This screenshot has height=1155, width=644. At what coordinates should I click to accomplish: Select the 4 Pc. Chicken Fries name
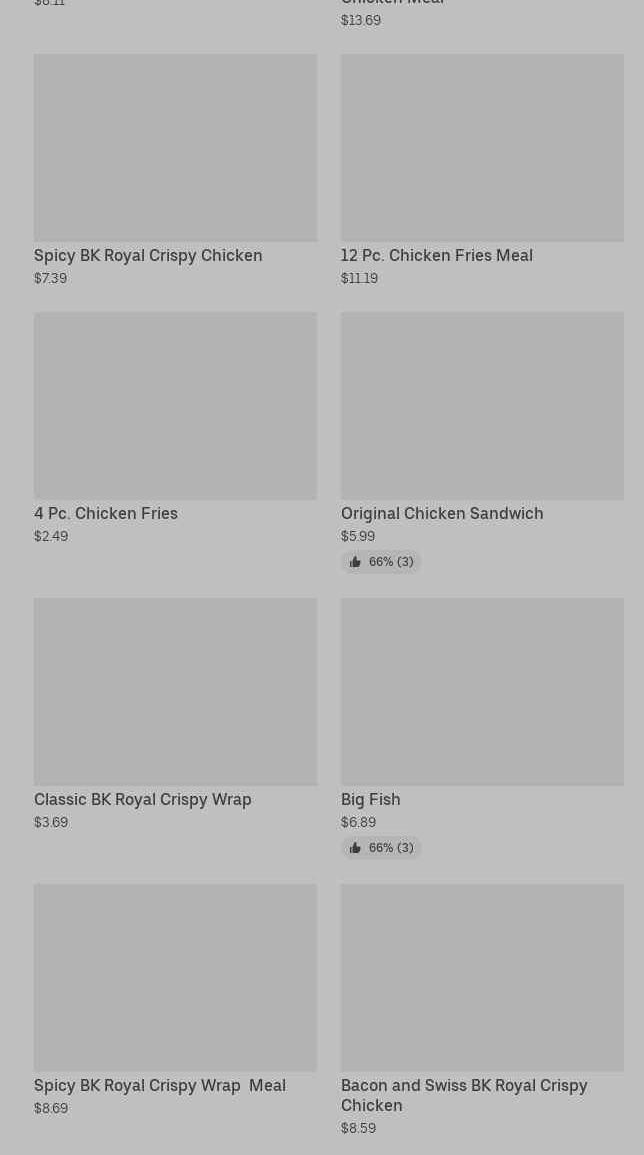click(106, 513)
